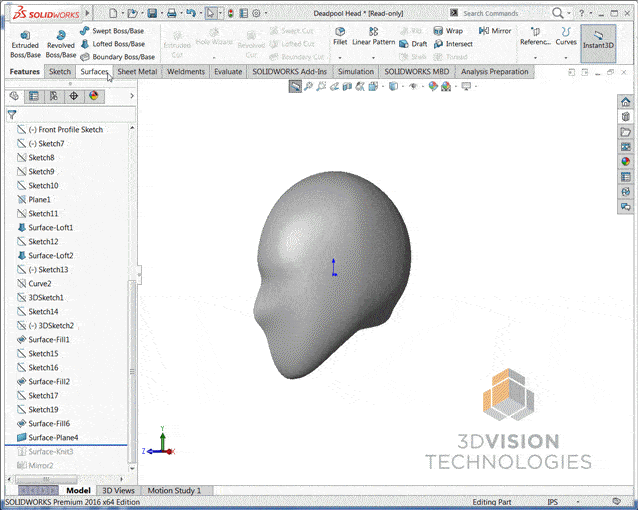Image resolution: width=638 pixels, height=510 pixels.
Task: Click the Edit Appearance color ball in view toolbar
Action: 433,86
